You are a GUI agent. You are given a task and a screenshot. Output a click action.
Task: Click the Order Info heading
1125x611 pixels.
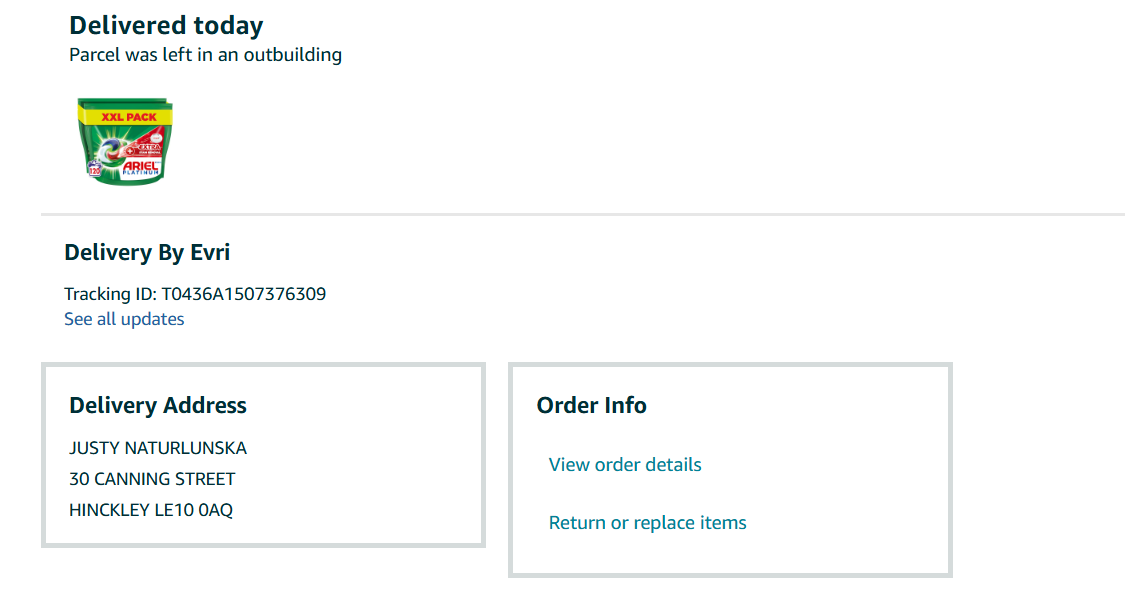click(592, 405)
